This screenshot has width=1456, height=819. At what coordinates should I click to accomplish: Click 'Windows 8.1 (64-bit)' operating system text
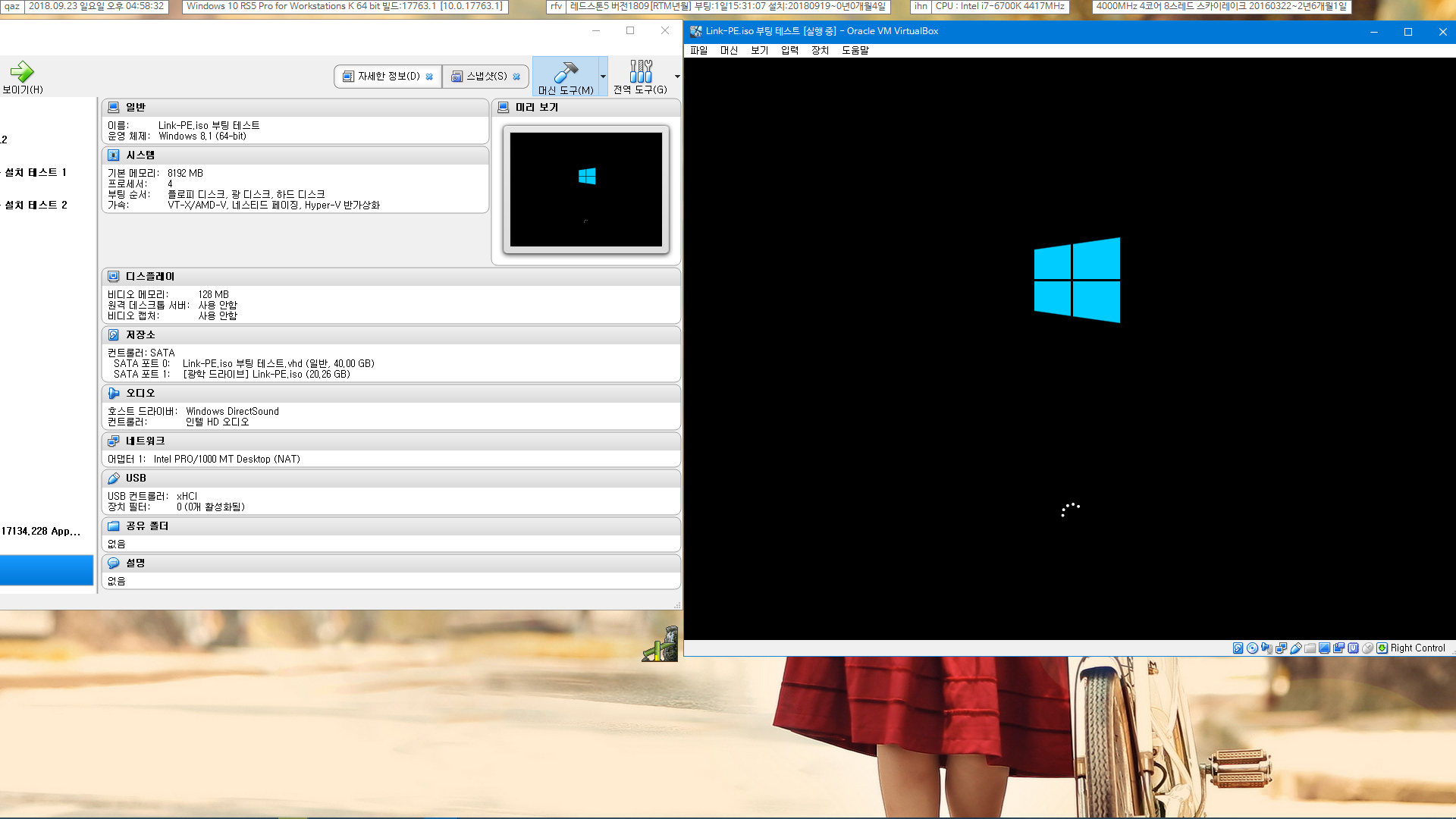coord(202,136)
